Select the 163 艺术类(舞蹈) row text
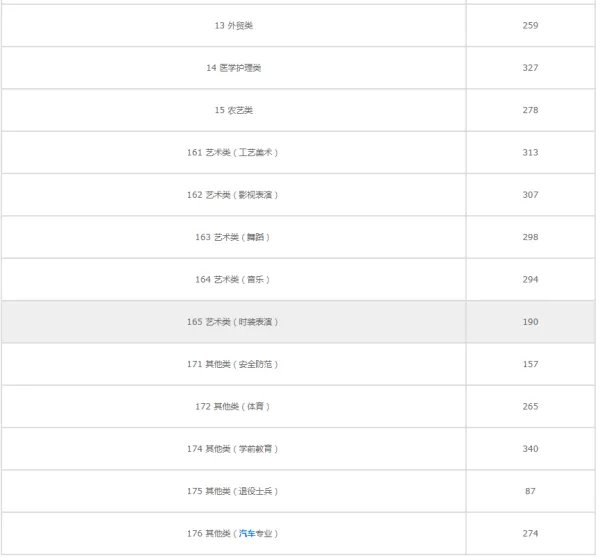600x558 pixels. (x=233, y=237)
